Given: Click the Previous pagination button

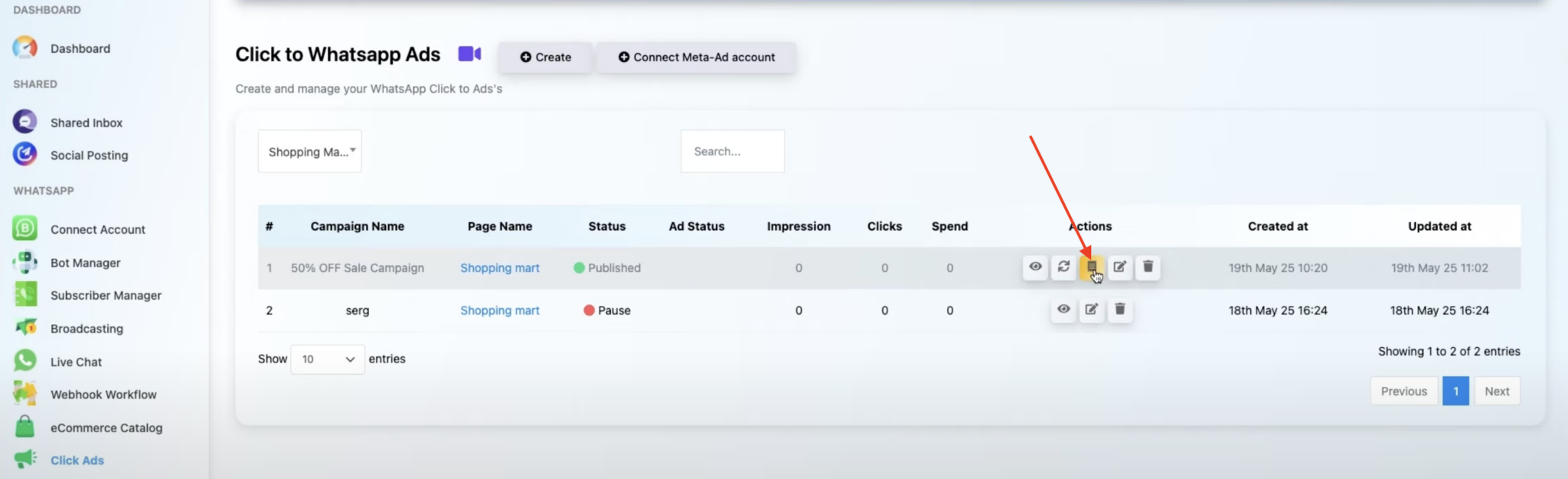Looking at the screenshot, I should pyautogui.click(x=1404, y=391).
